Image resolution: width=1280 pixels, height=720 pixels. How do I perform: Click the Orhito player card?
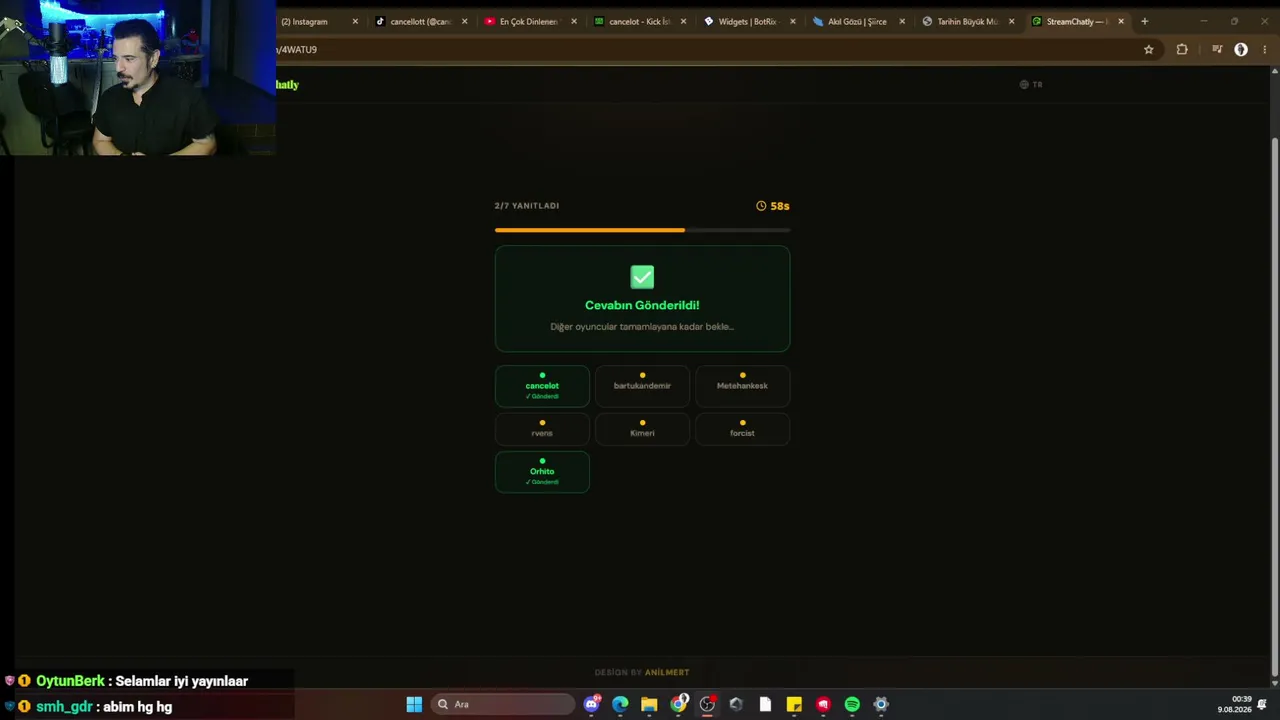(x=542, y=472)
